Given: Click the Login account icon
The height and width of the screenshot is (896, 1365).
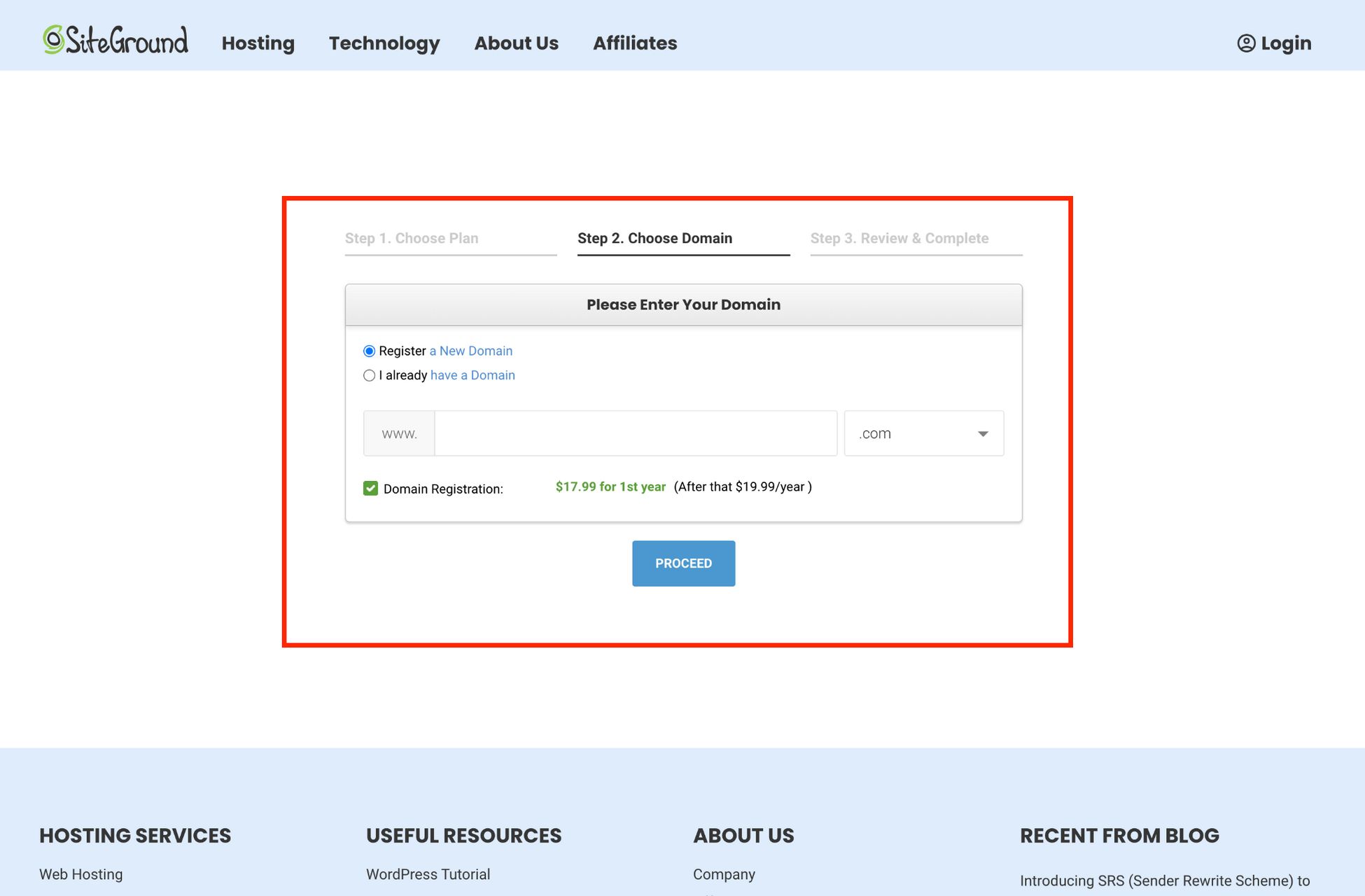Looking at the screenshot, I should (1245, 43).
